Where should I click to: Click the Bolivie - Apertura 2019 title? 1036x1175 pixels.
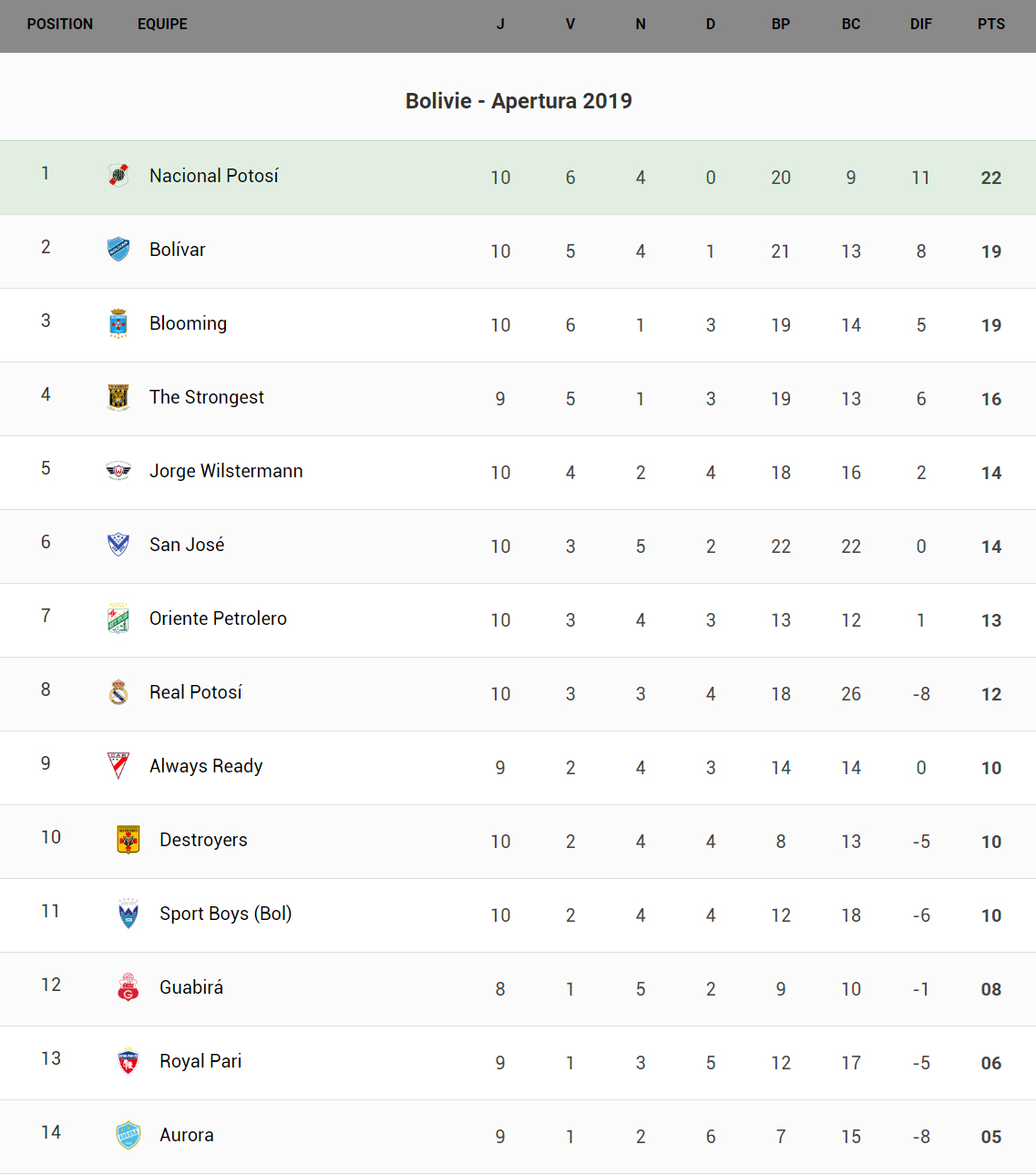point(518,101)
